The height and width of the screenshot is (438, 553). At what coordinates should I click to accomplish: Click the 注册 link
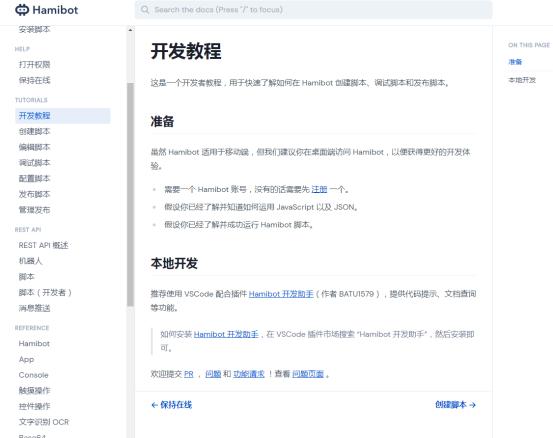319,189
